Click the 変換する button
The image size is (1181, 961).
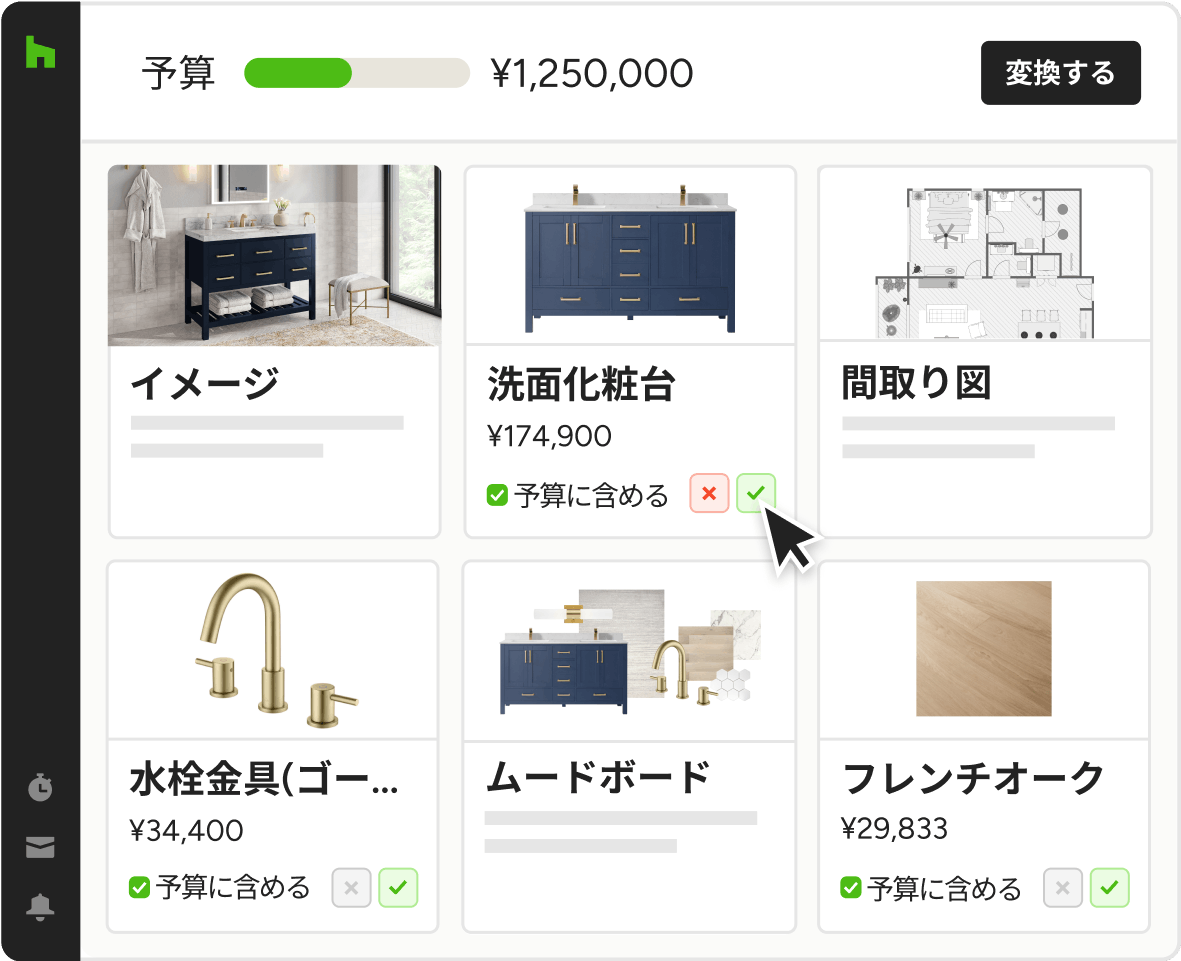[1060, 73]
